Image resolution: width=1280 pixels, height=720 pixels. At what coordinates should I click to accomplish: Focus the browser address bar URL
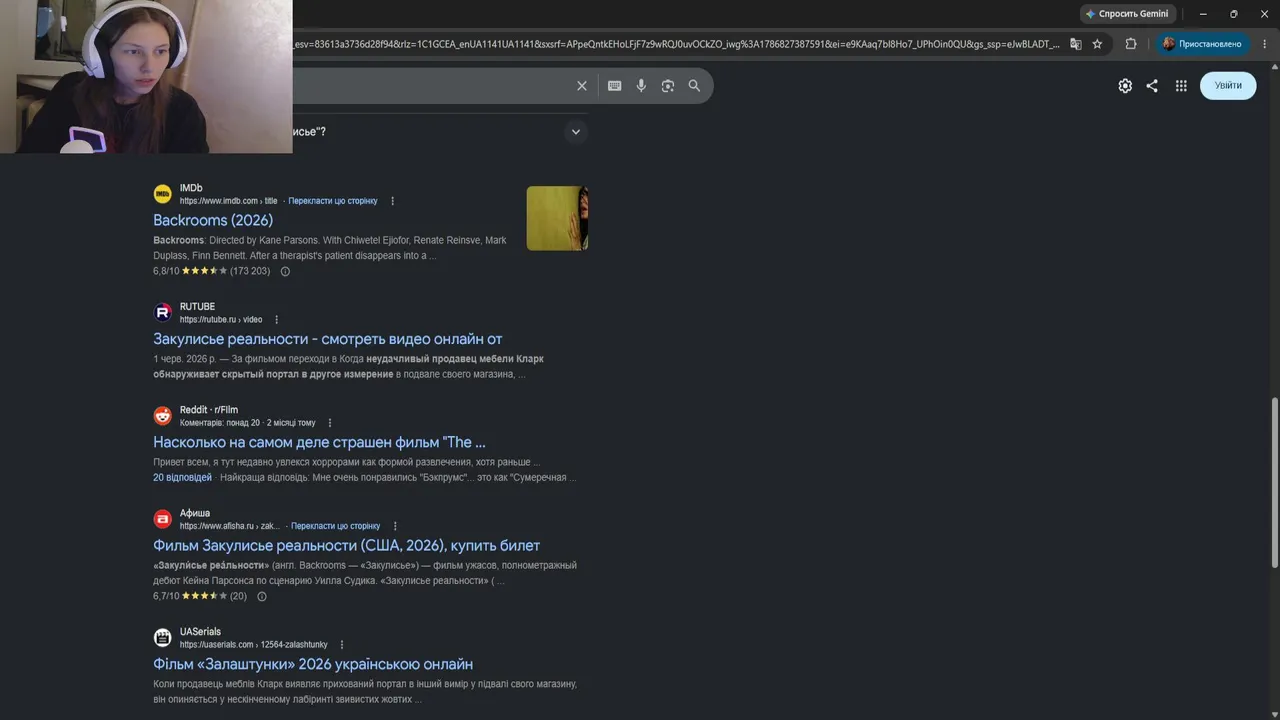(675, 44)
